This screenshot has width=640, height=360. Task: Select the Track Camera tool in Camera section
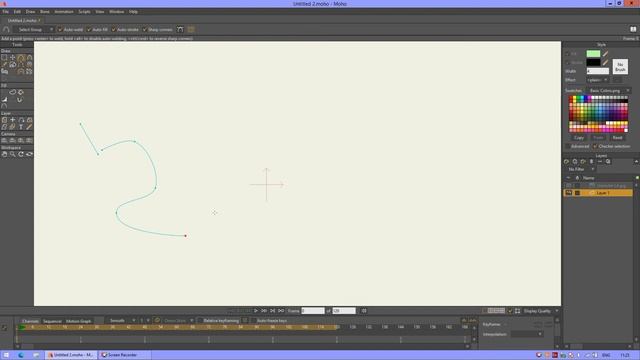coord(4,140)
